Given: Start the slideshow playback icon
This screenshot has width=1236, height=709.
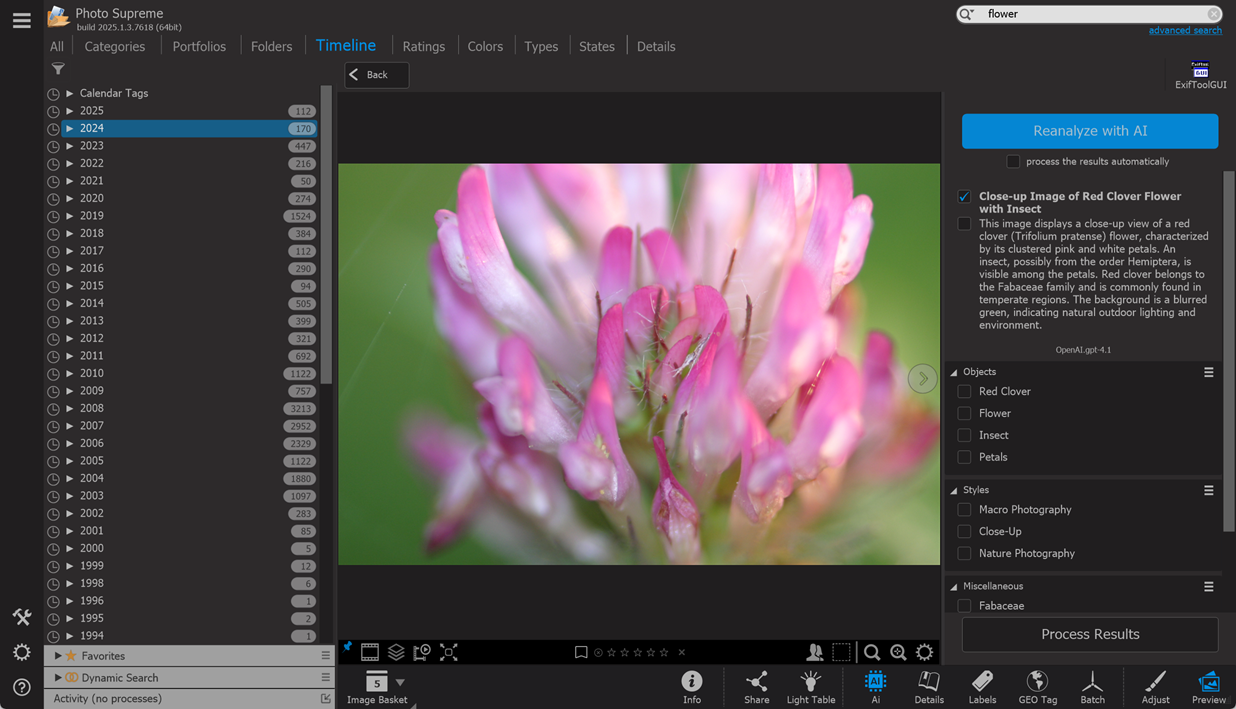Looking at the screenshot, I should [x=422, y=652].
